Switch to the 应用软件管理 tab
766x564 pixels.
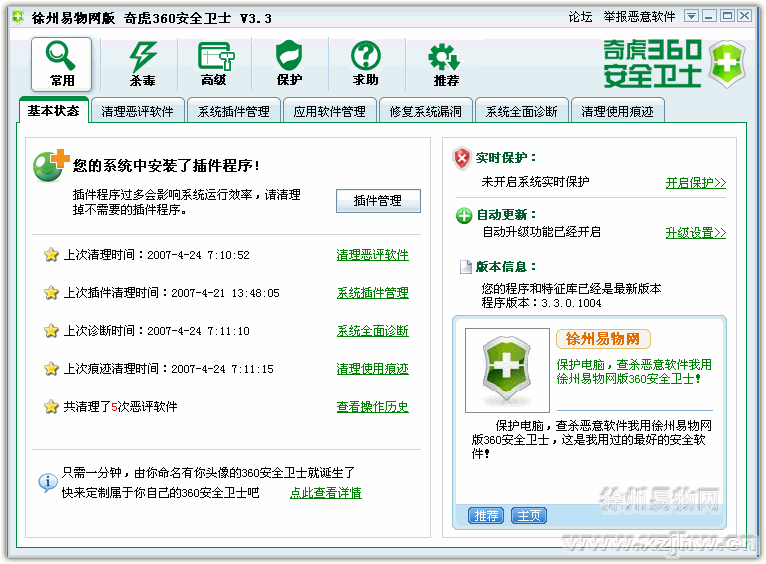pyautogui.click(x=329, y=111)
